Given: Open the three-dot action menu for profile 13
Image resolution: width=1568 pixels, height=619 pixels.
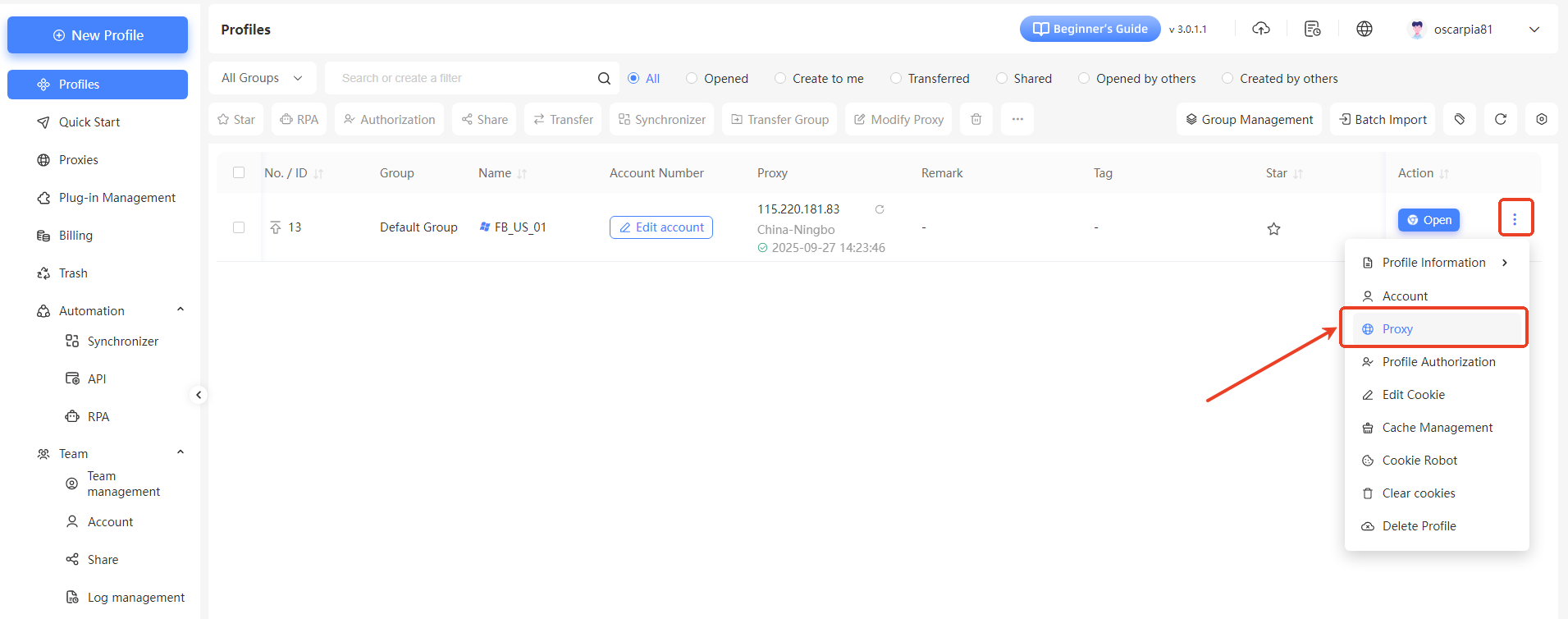Looking at the screenshot, I should click(1515, 219).
